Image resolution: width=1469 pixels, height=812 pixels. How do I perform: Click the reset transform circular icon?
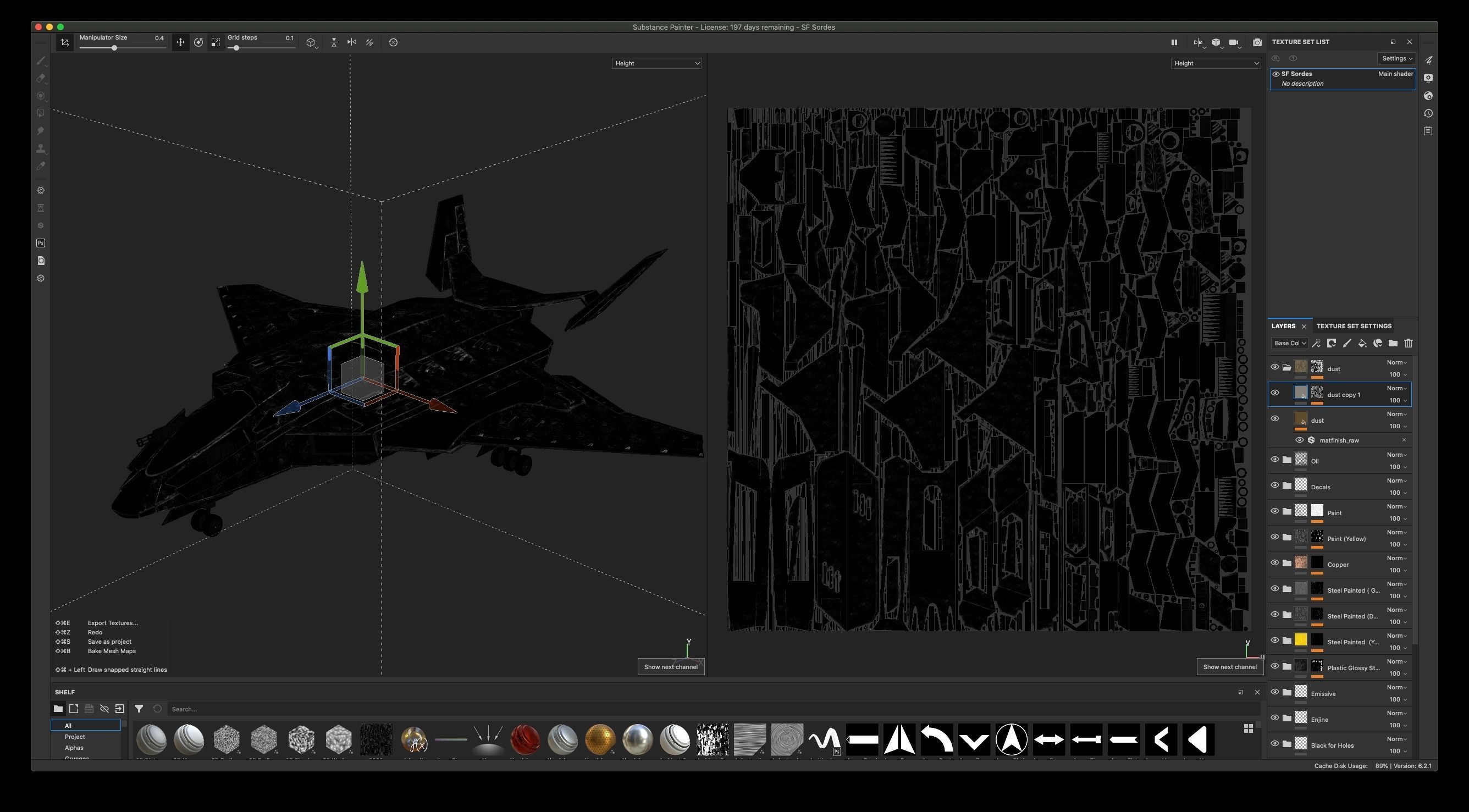393,42
